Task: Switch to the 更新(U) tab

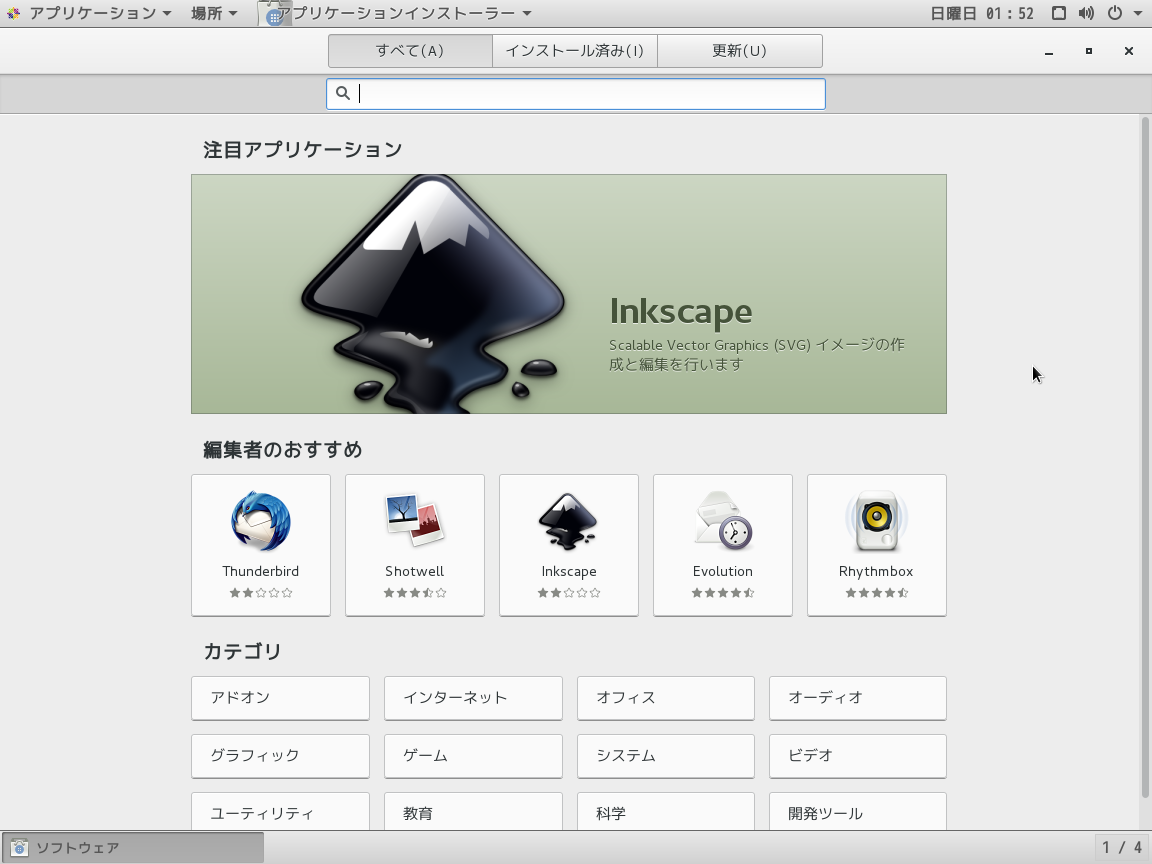Action: (x=740, y=51)
